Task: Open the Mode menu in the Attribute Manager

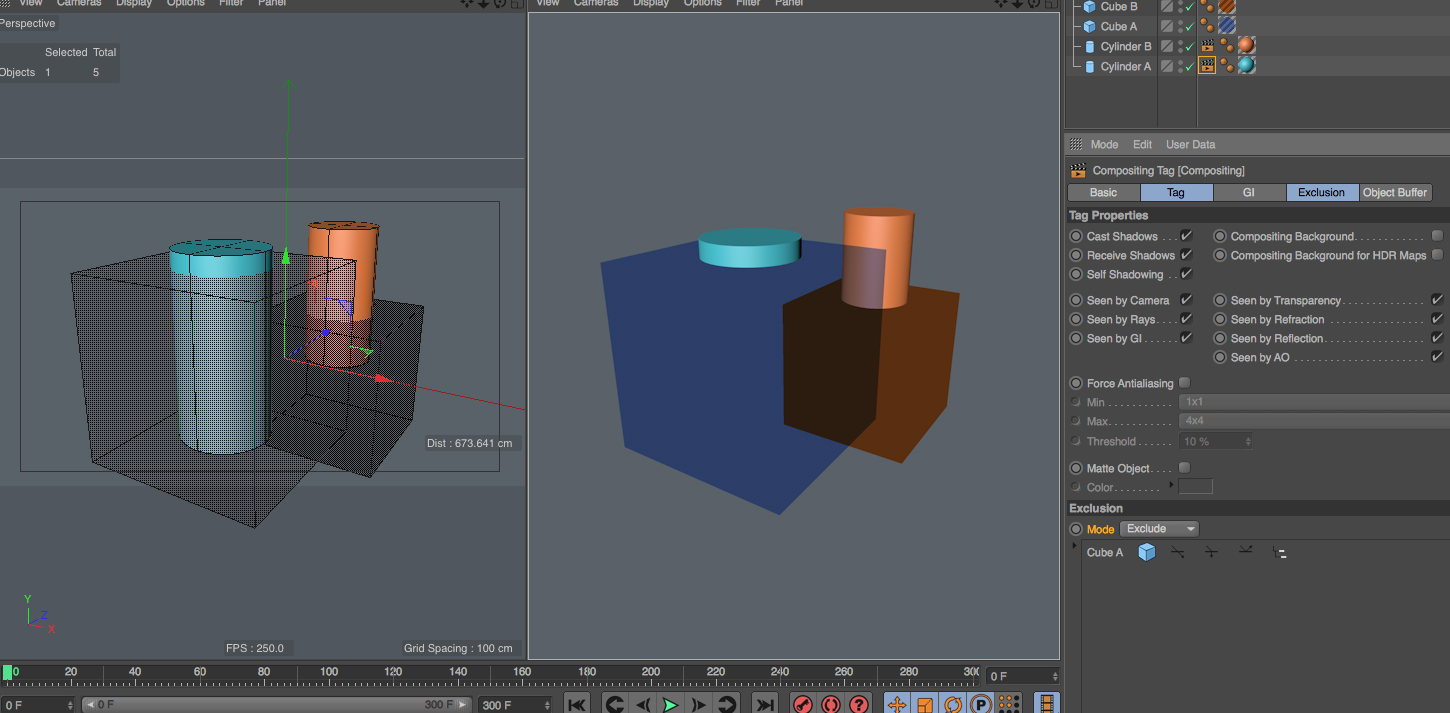Action: pyautogui.click(x=1104, y=144)
